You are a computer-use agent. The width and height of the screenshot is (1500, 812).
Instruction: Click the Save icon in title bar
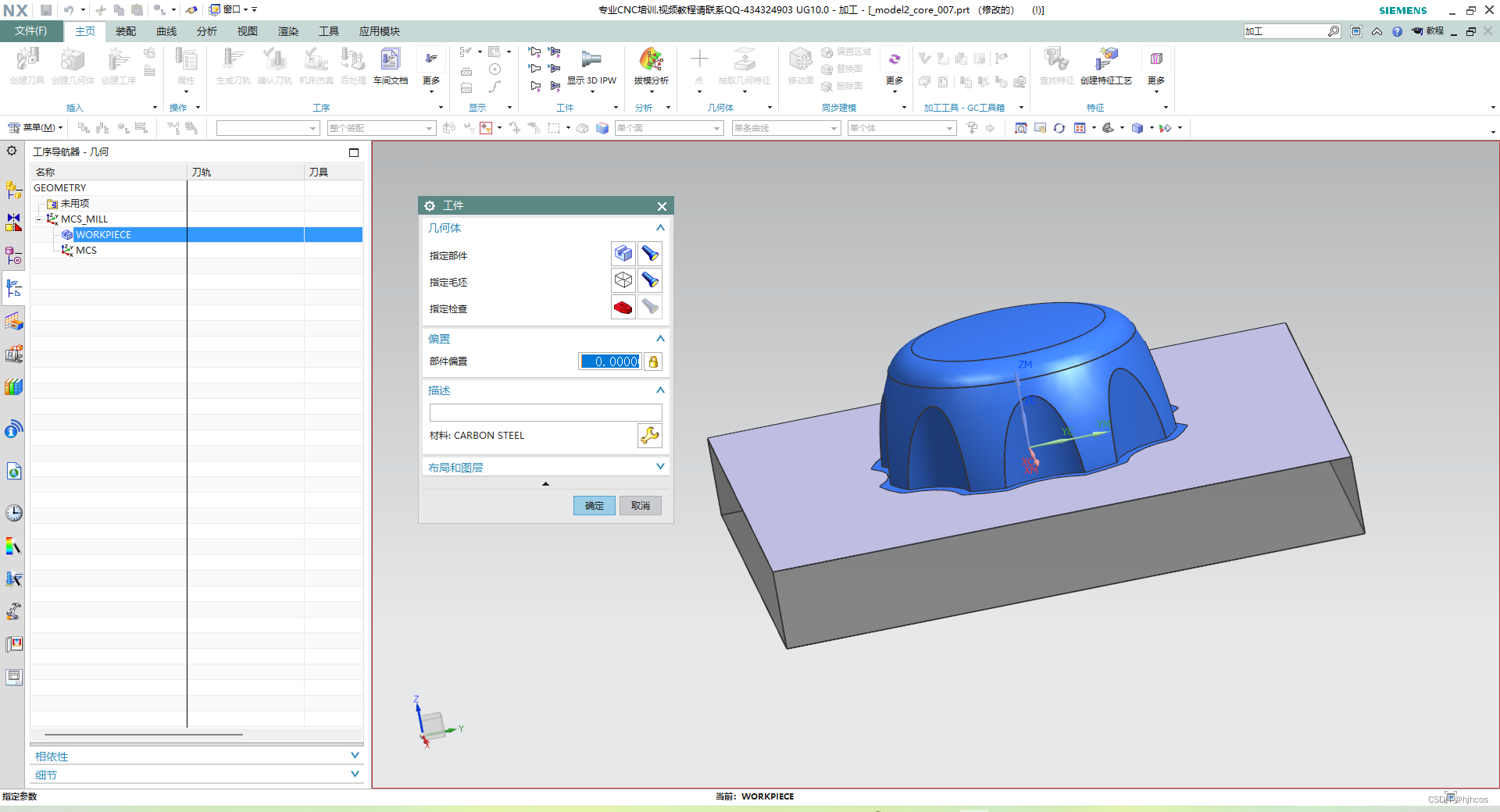[x=46, y=10]
